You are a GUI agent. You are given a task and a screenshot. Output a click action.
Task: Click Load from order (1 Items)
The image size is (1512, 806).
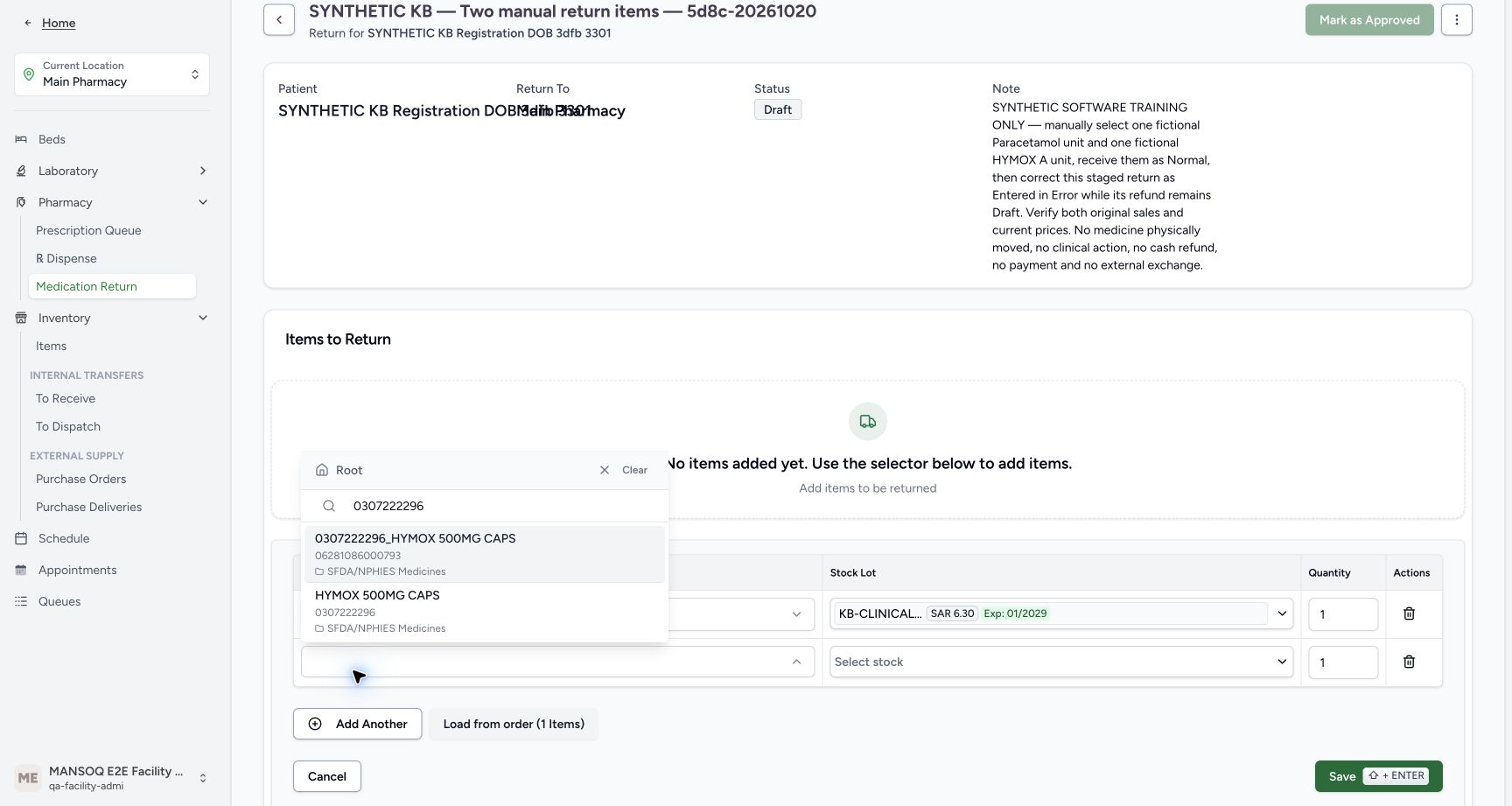[514, 724]
